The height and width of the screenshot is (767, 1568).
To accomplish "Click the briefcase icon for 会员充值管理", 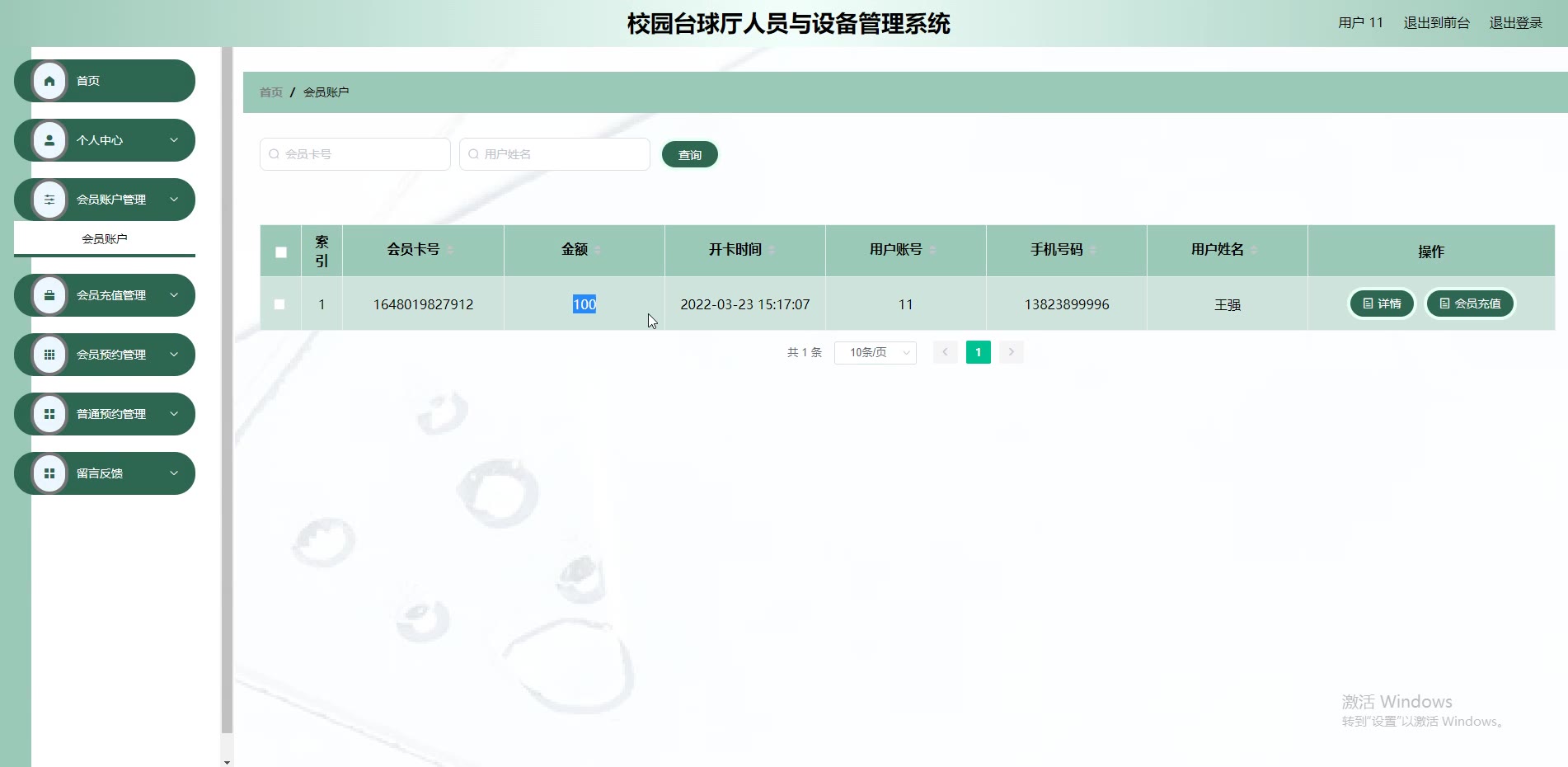I will coord(49,295).
